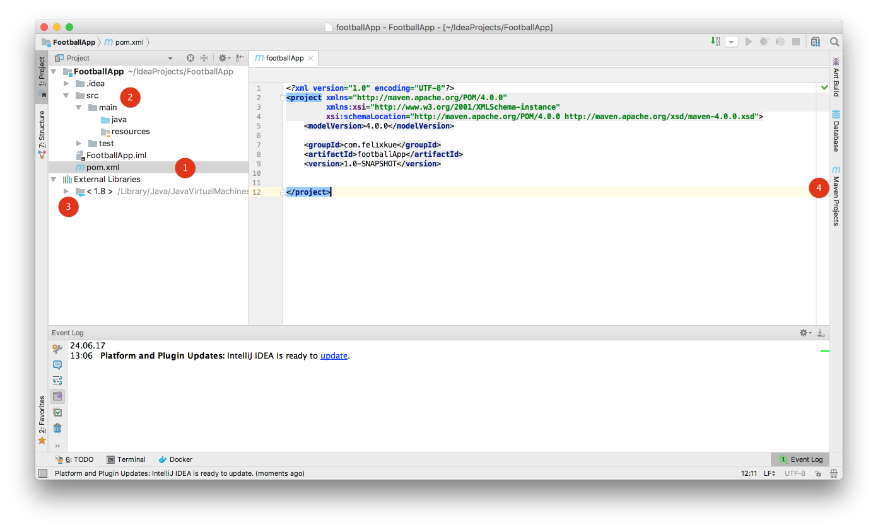Image resolution: width=878 pixels, height=530 pixels.
Task: Collapse the External Libraries node
Action: (x=54, y=179)
